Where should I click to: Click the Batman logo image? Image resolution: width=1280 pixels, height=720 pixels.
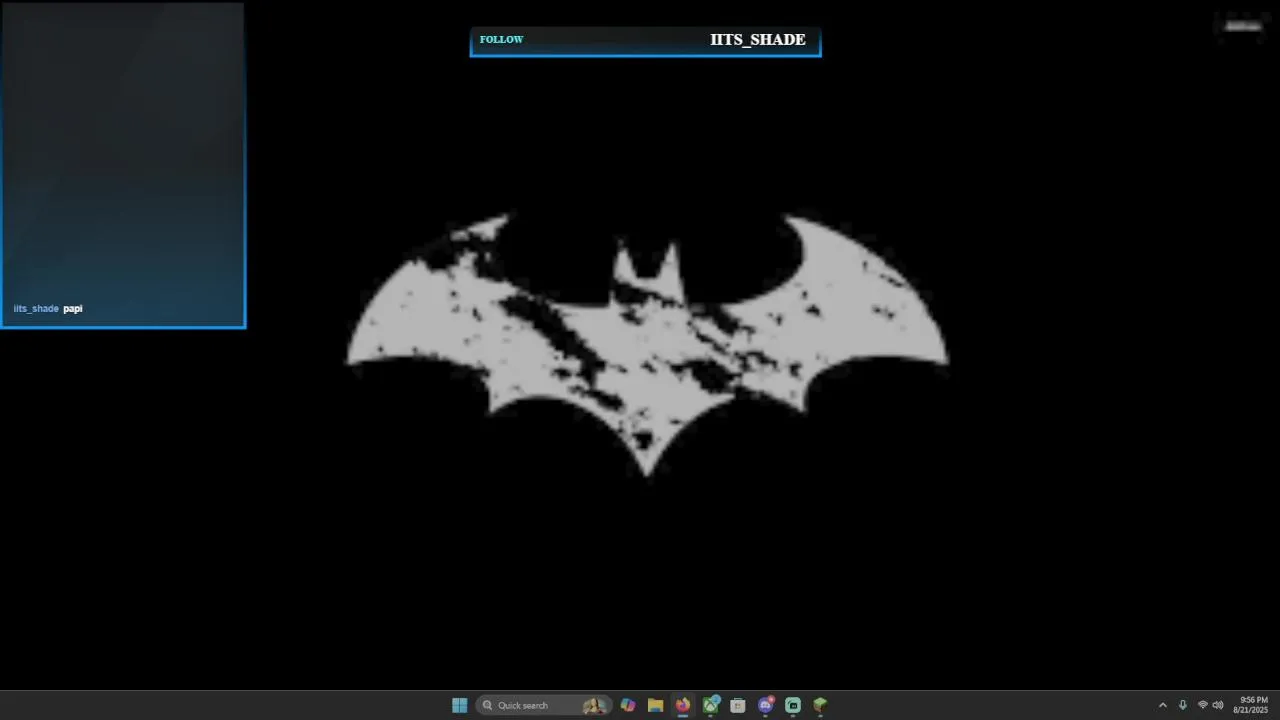tap(647, 345)
